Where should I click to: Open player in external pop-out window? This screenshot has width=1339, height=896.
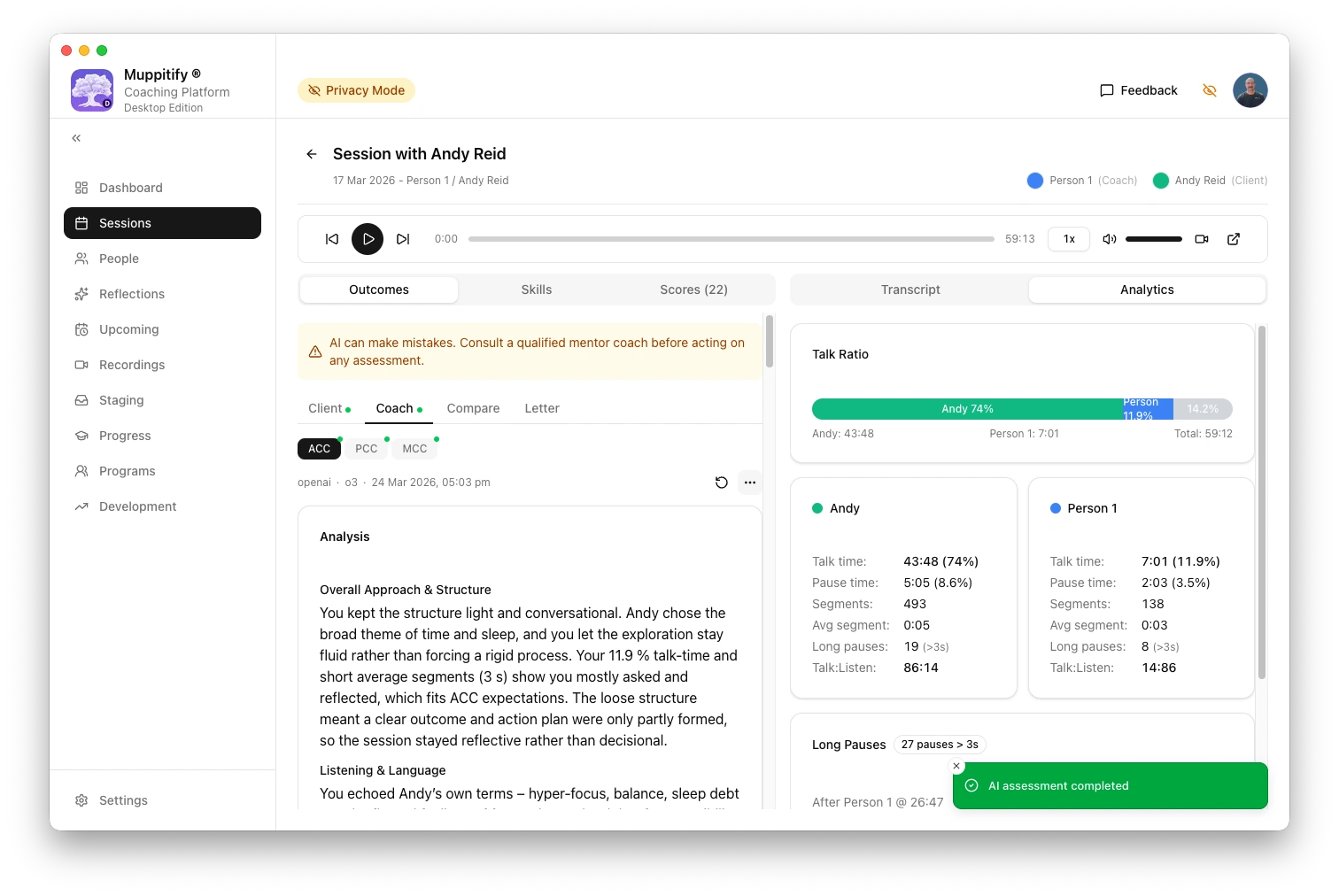pyautogui.click(x=1234, y=239)
